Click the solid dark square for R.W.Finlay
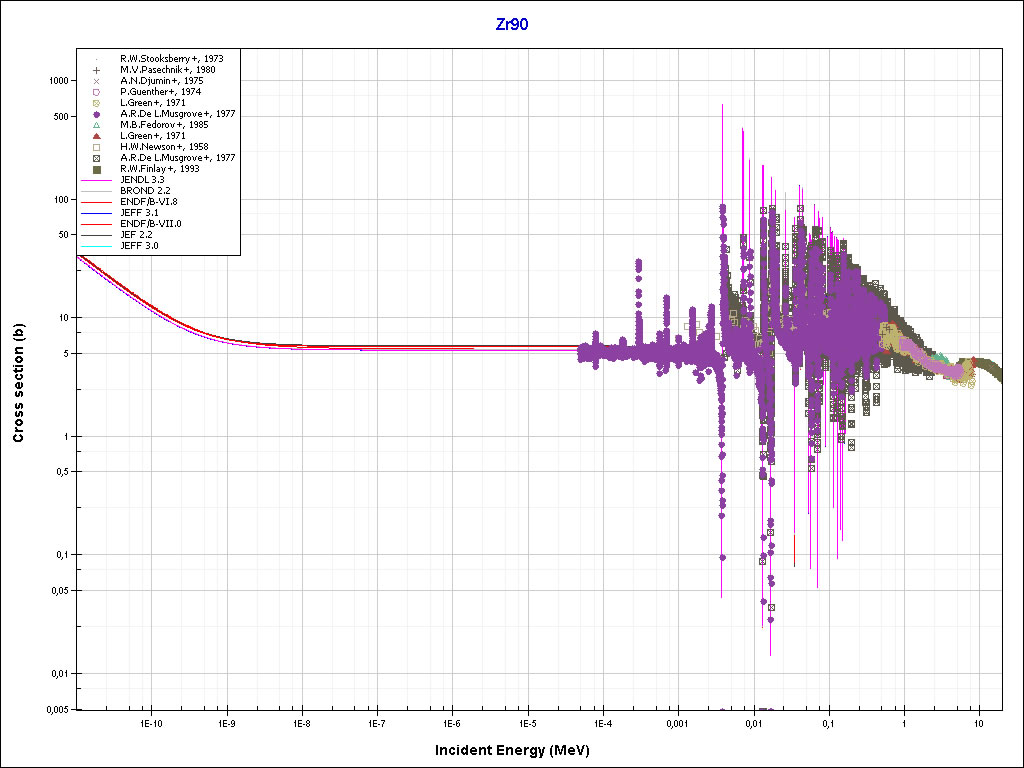 [x=96, y=169]
